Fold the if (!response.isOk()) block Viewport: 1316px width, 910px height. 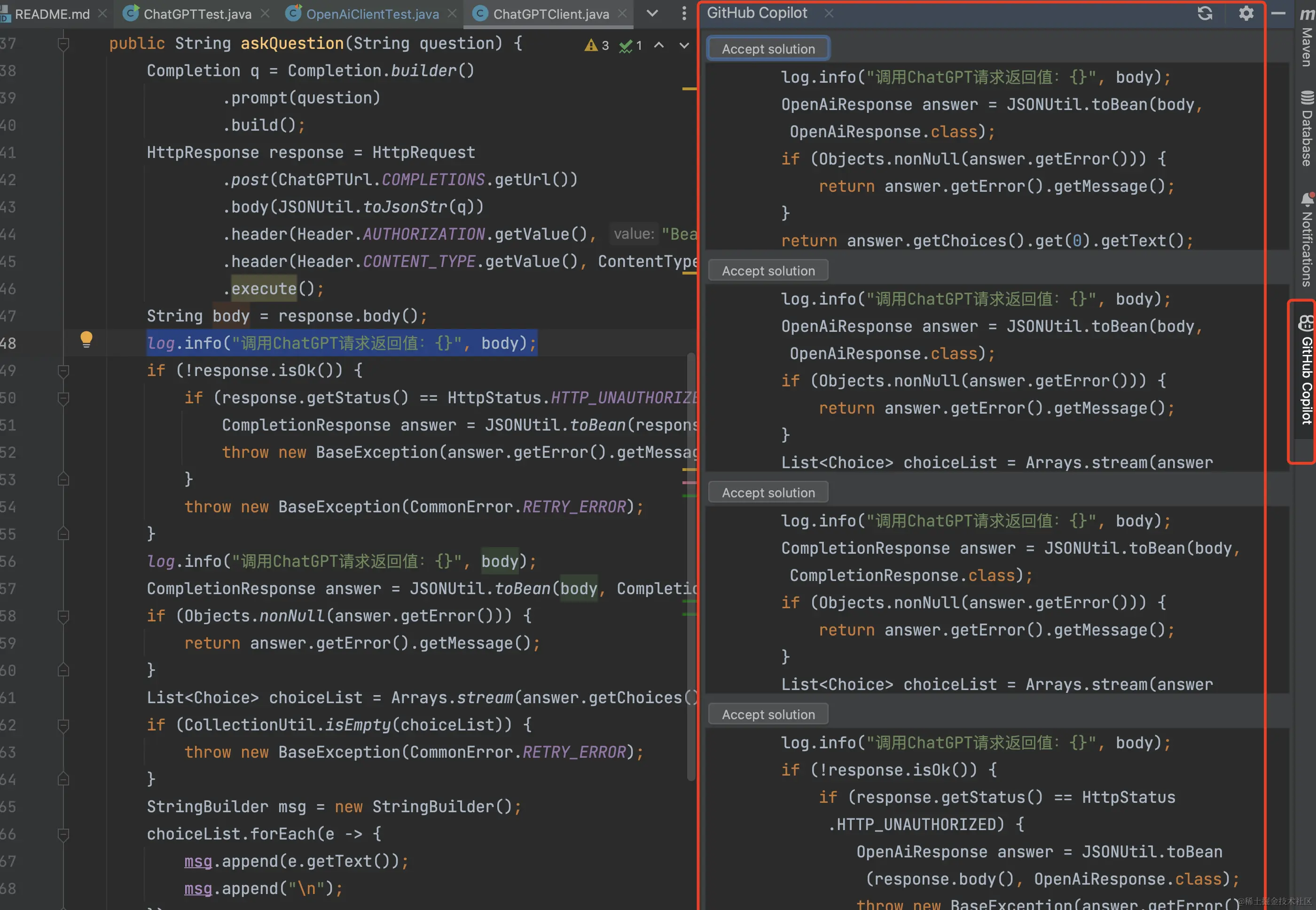tap(64, 371)
